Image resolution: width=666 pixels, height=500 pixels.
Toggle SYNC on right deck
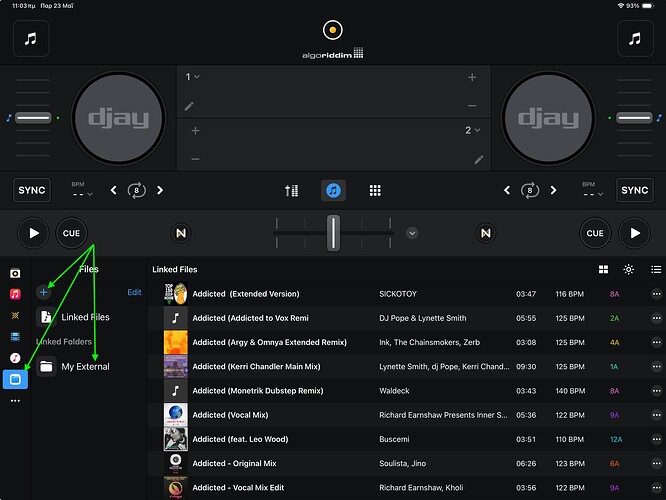635,190
